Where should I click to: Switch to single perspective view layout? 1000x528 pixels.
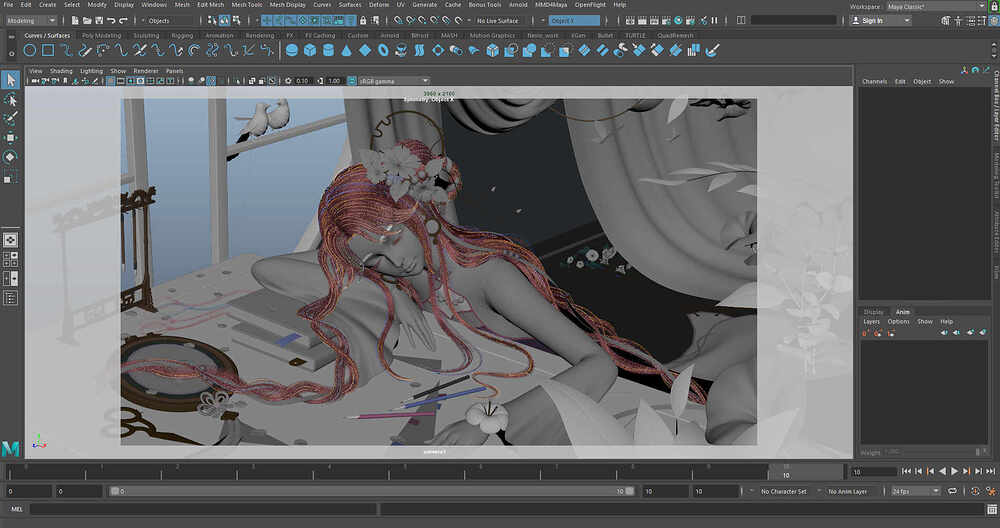(10, 240)
